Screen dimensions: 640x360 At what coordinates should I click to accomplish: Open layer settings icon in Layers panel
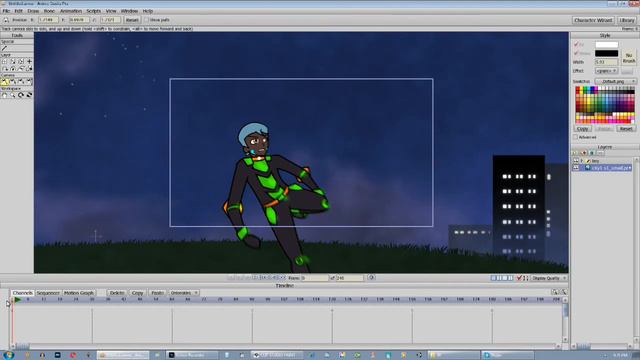point(600,153)
